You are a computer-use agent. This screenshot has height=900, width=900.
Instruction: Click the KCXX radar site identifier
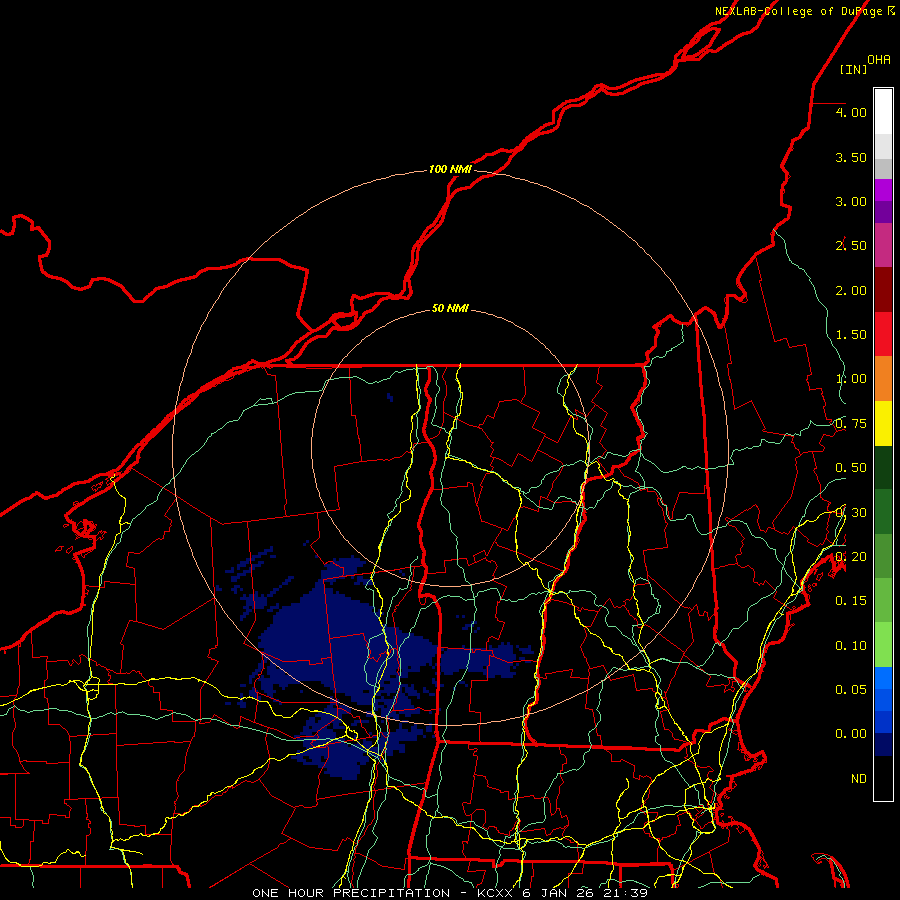pyautogui.click(x=496, y=893)
